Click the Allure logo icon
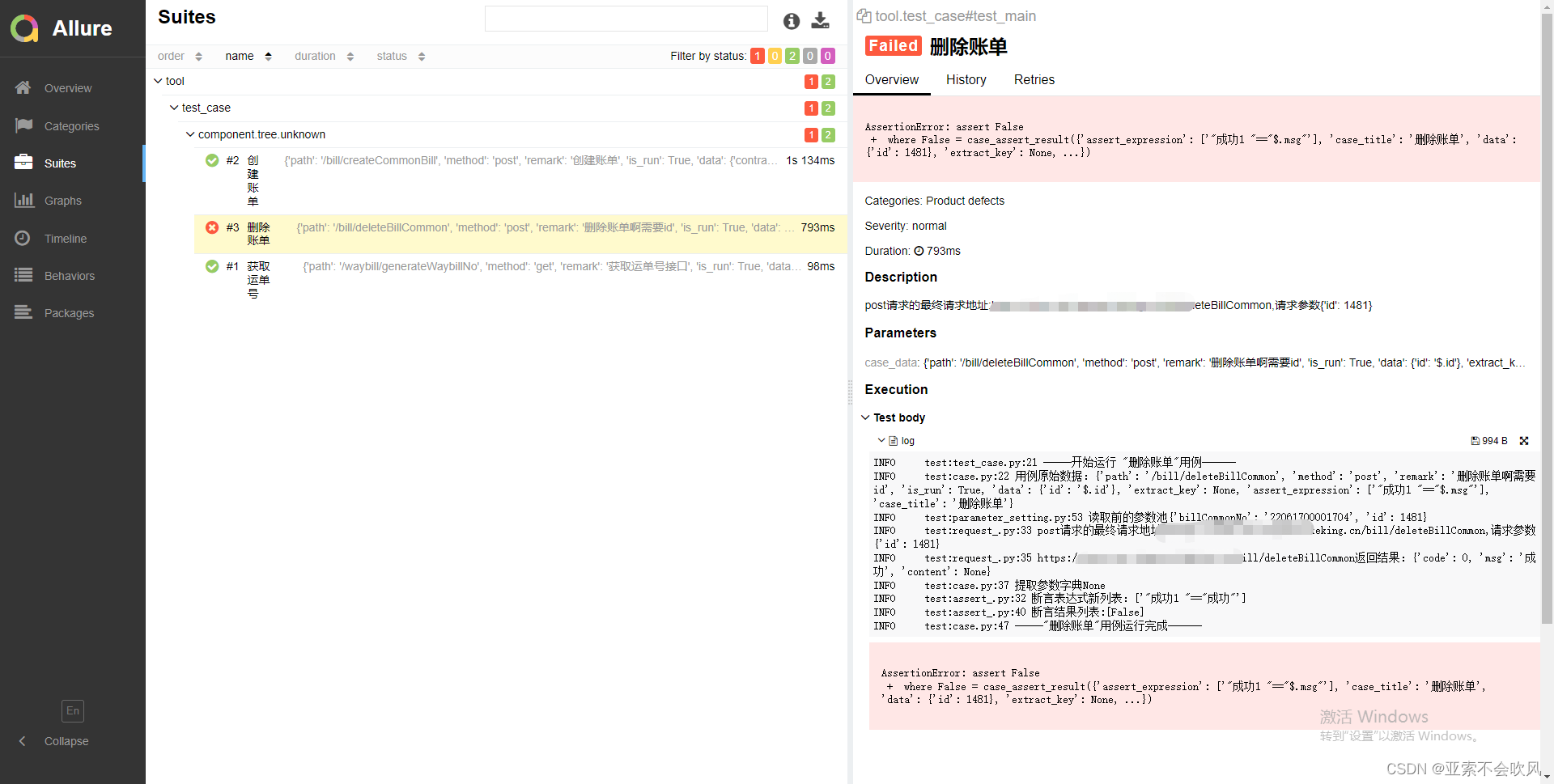 pos(24,28)
